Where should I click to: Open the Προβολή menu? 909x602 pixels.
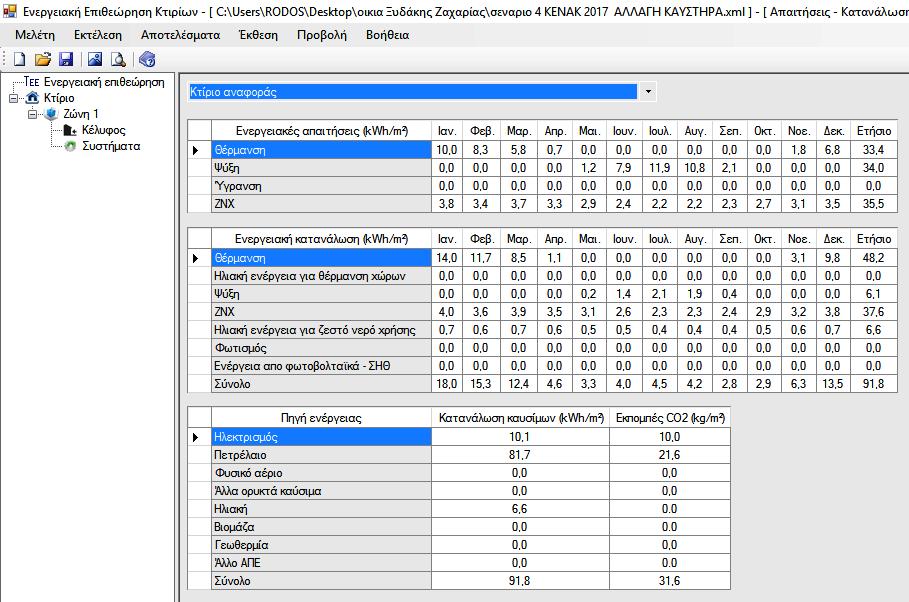pos(322,35)
